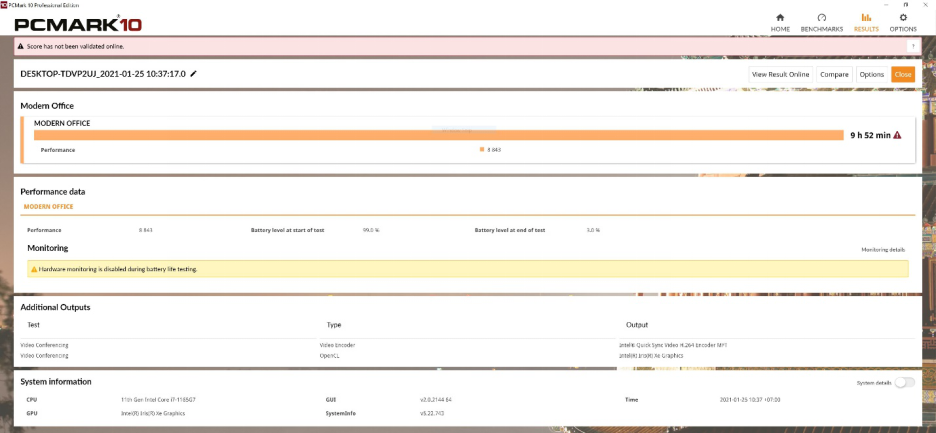
Task: Click the OpenCL type cell
Action: (330, 355)
